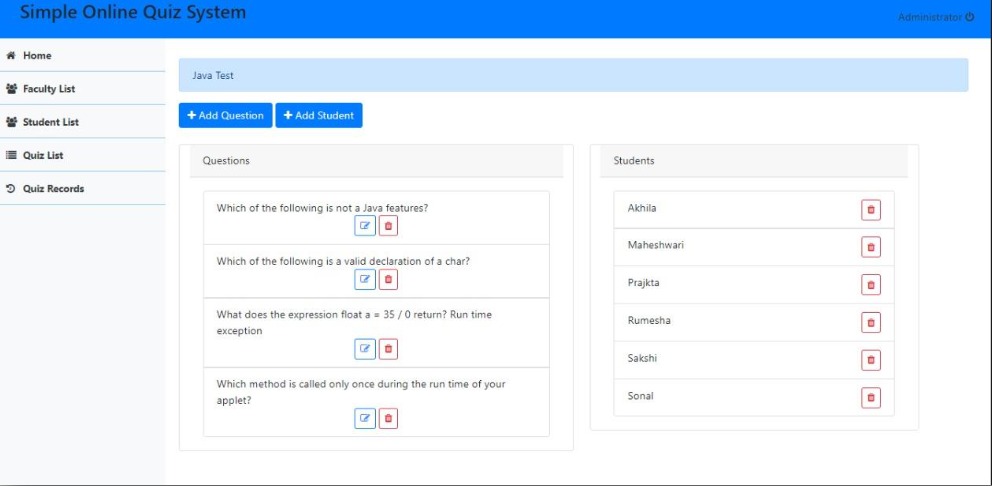Edit the float expression question
Image resolution: width=992 pixels, height=486 pixels.
(x=365, y=349)
